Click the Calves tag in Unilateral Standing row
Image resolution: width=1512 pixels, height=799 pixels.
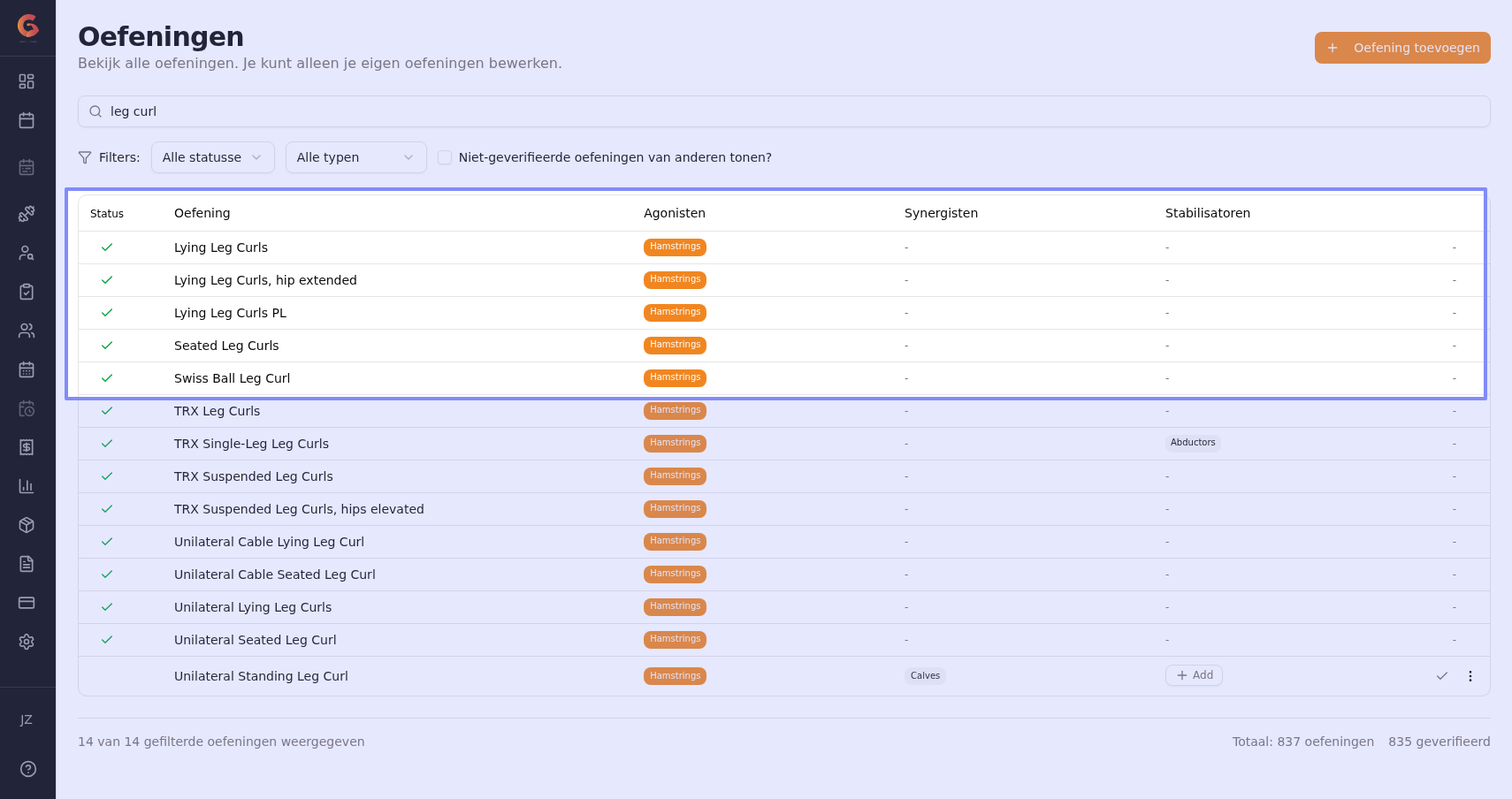click(x=925, y=676)
